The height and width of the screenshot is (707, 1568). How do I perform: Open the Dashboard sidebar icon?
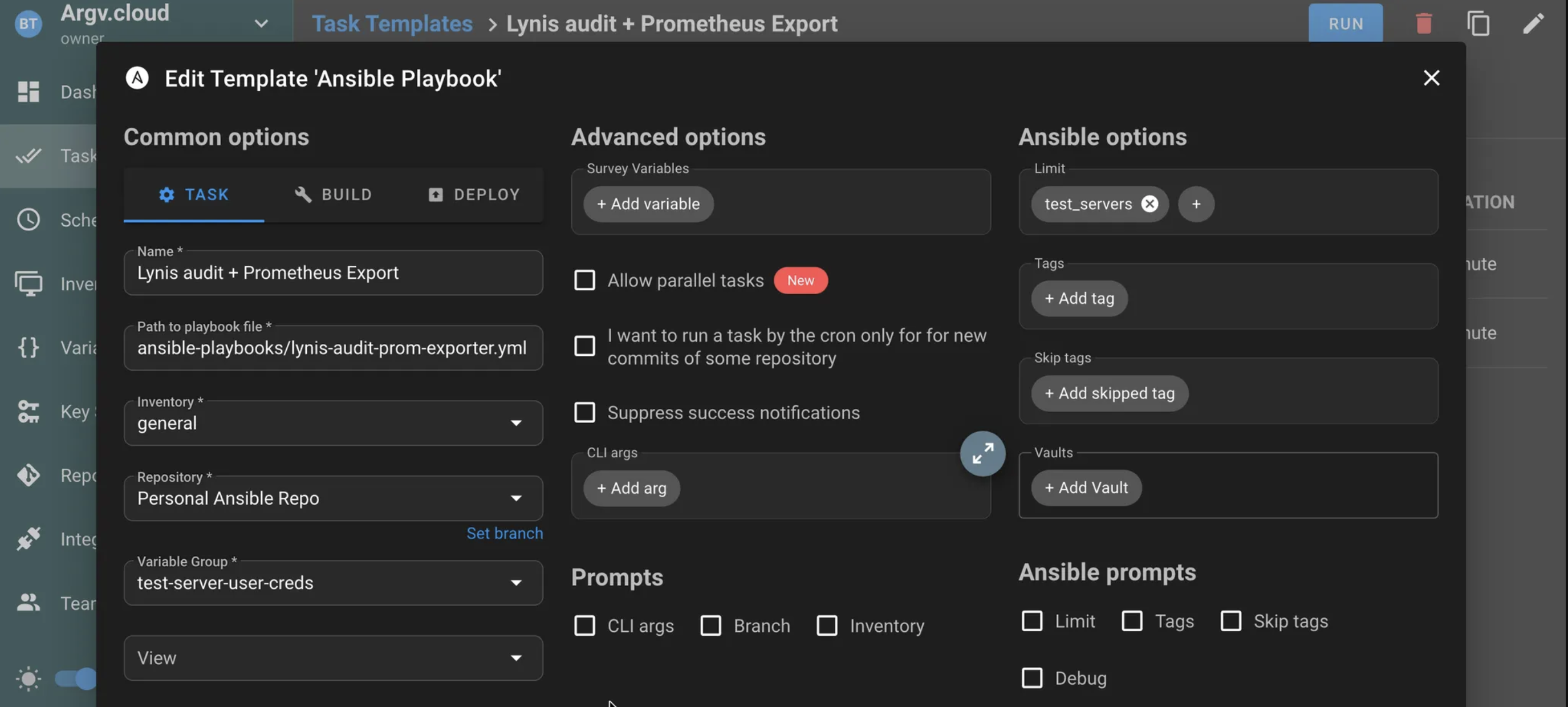pyautogui.click(x=28, y=92)
